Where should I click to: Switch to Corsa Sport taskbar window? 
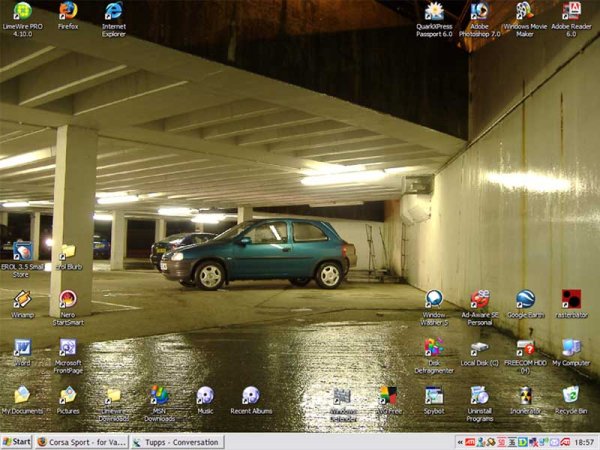click(80, 441)
